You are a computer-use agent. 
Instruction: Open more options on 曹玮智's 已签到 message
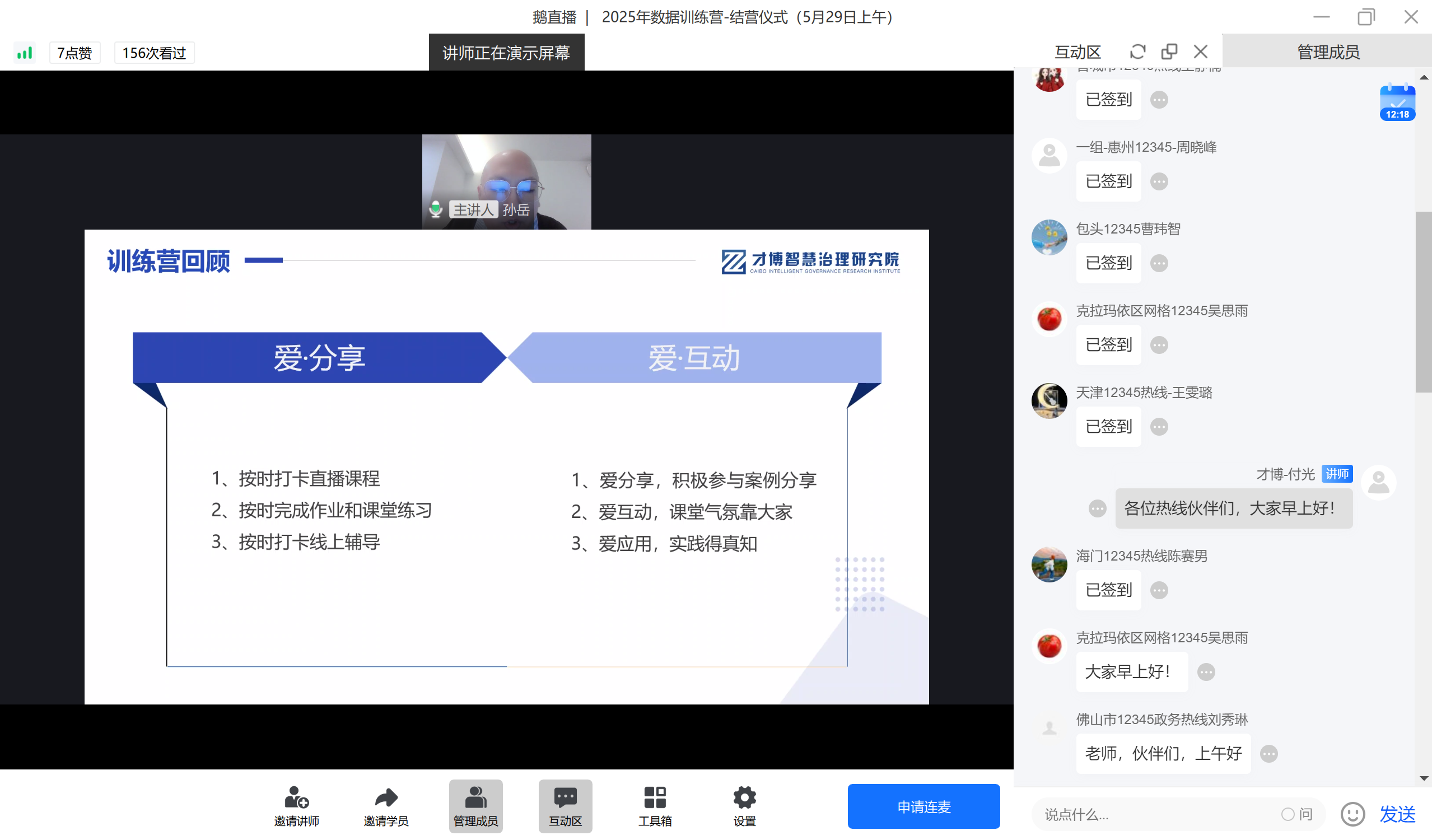[x=1158, y=263]
